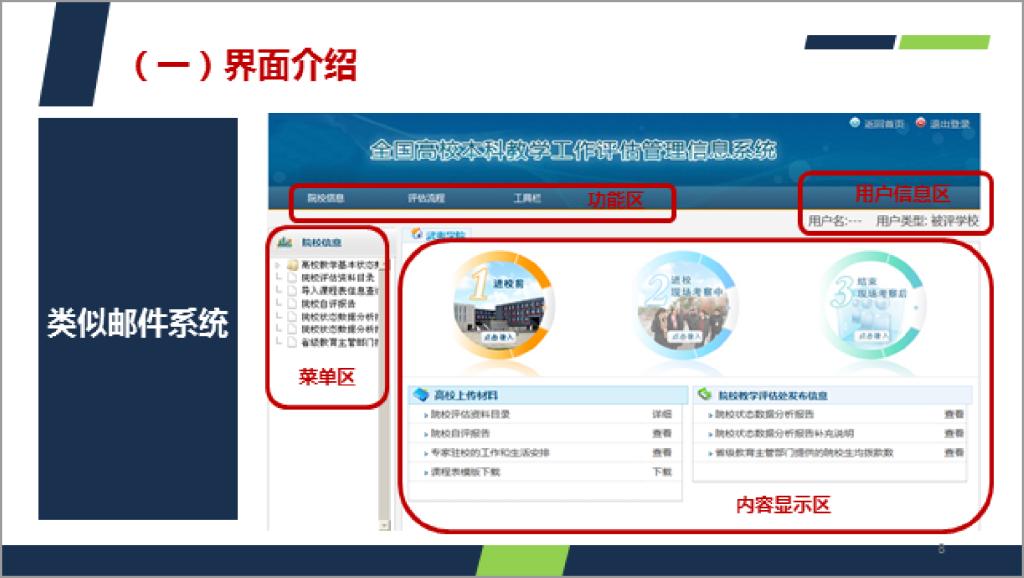Open stage 1 进校前 circle image

click(x=504, y=305)
